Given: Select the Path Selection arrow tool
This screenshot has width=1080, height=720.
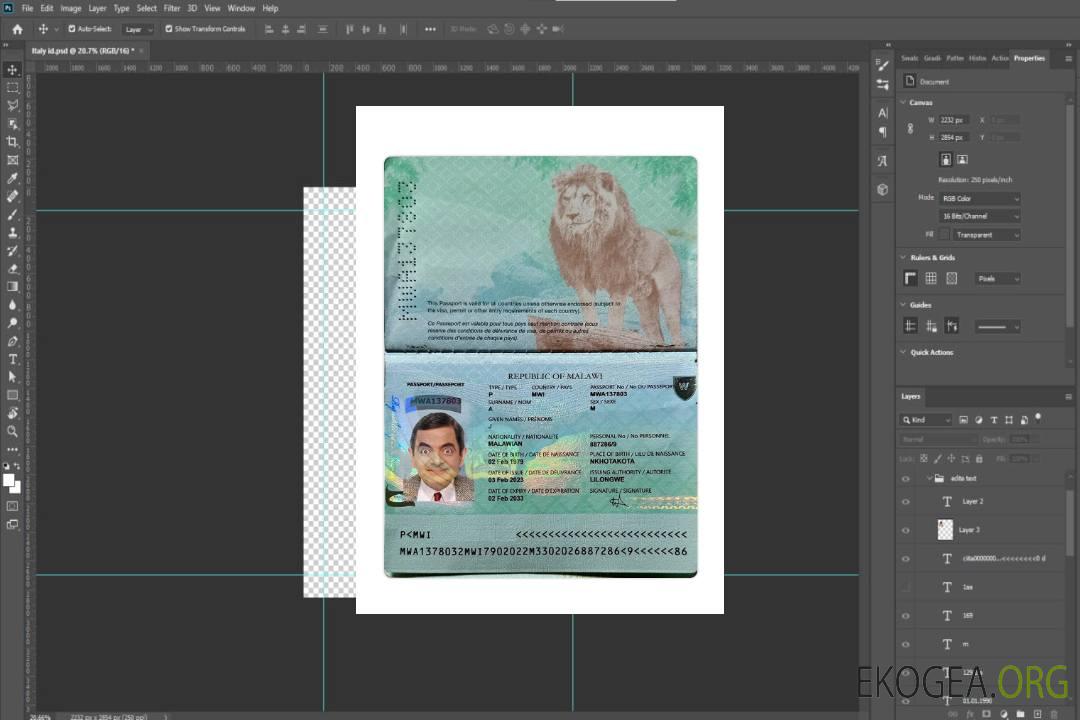Looking at the screenshot, I should [12, 377].
